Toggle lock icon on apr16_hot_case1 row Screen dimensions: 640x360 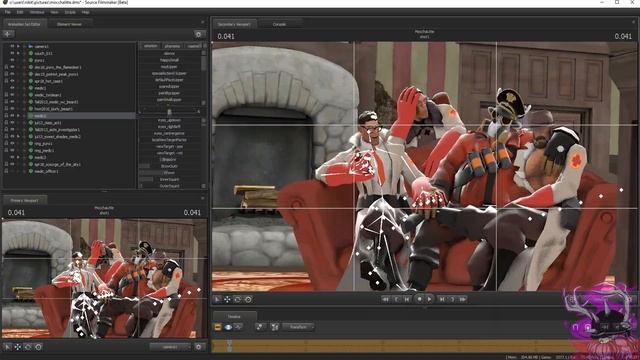click(x=6, y=81)
